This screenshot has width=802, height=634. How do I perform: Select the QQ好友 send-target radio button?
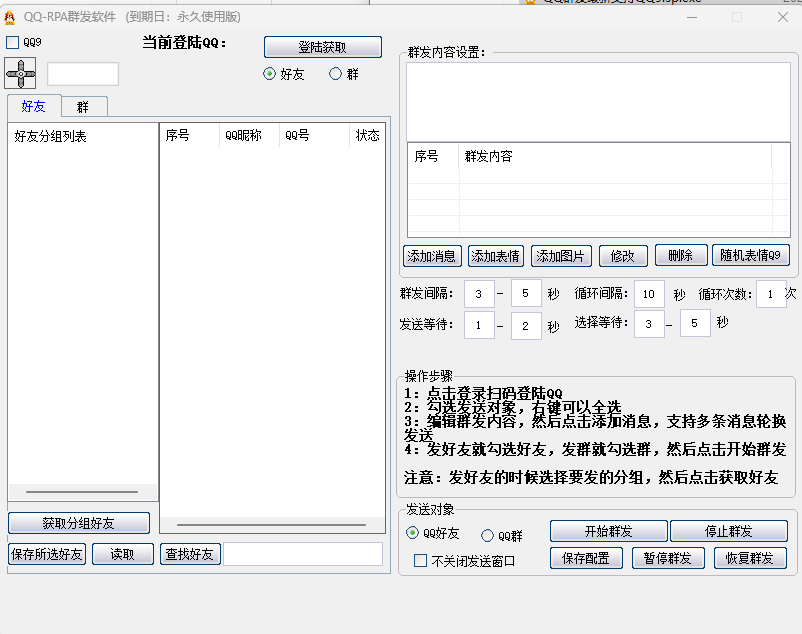(412, 533)
